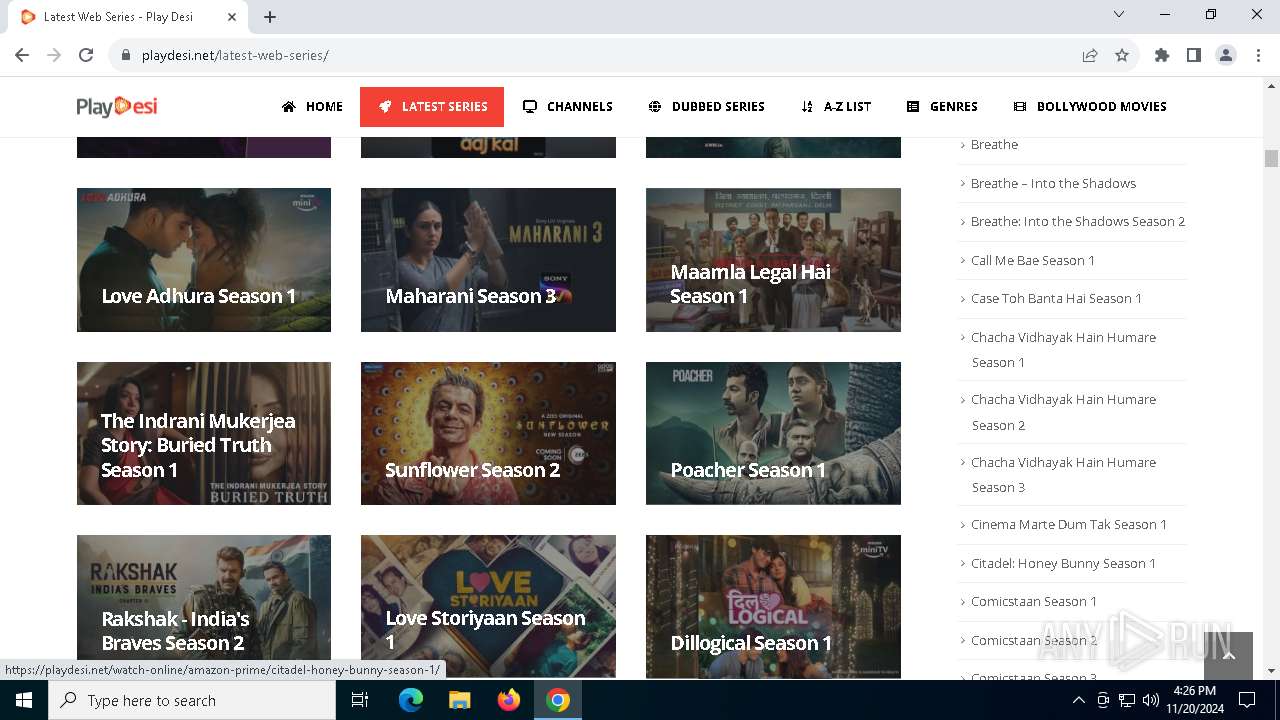Screen dimensions: 1280x720
Task: Open Chacha Vidhayak Hain Humare Season 3
Action: pos(1063,475)
